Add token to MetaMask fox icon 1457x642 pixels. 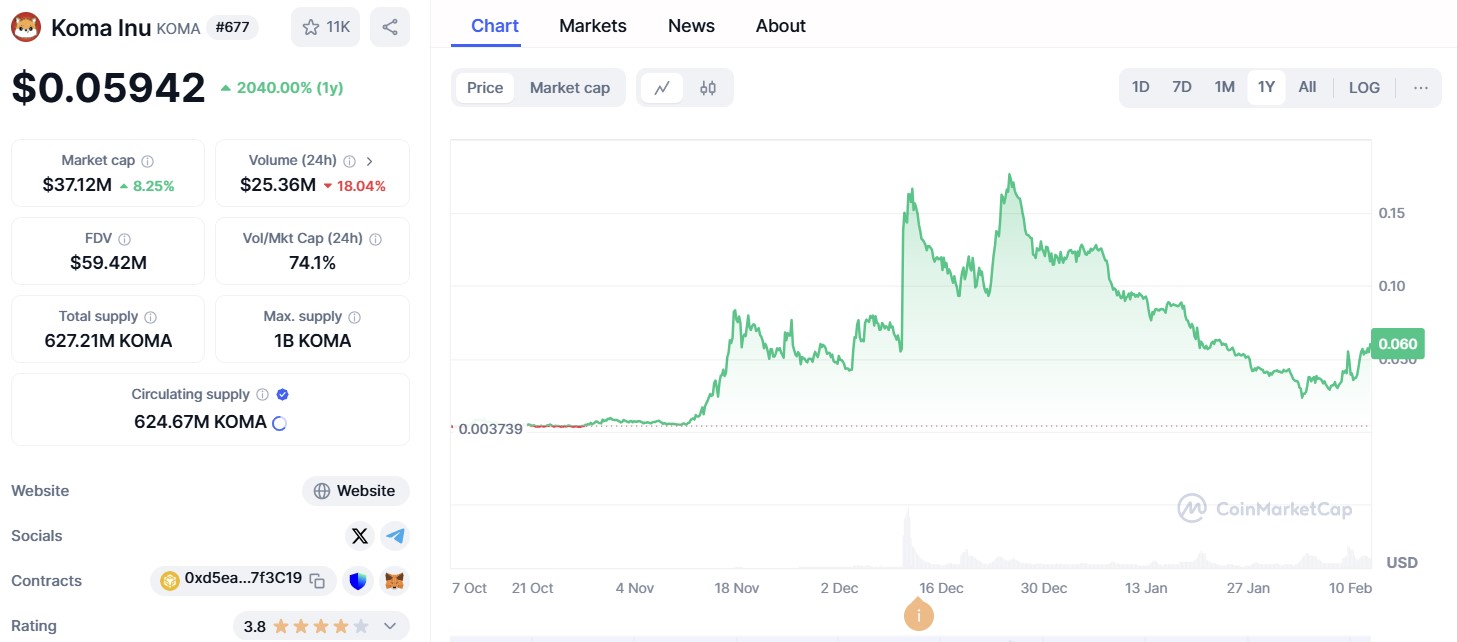click(396, 580)
